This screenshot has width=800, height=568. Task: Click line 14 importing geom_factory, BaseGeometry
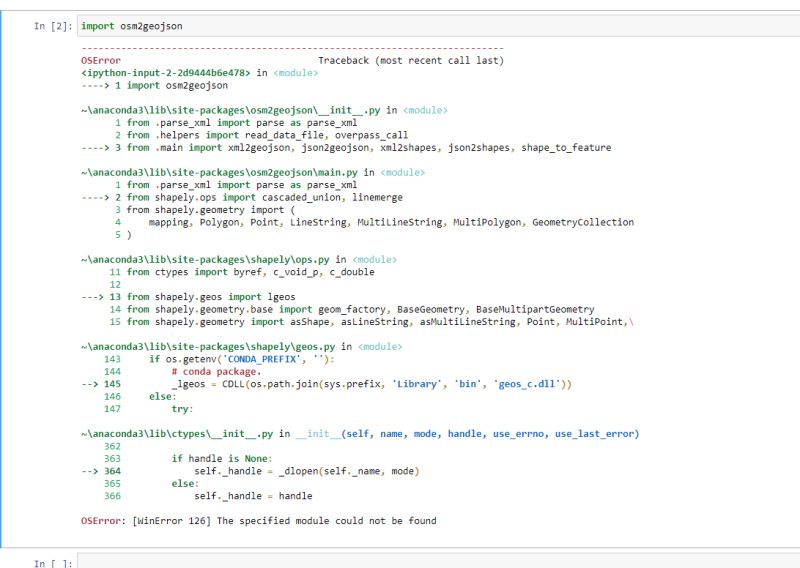coord(352,309)
